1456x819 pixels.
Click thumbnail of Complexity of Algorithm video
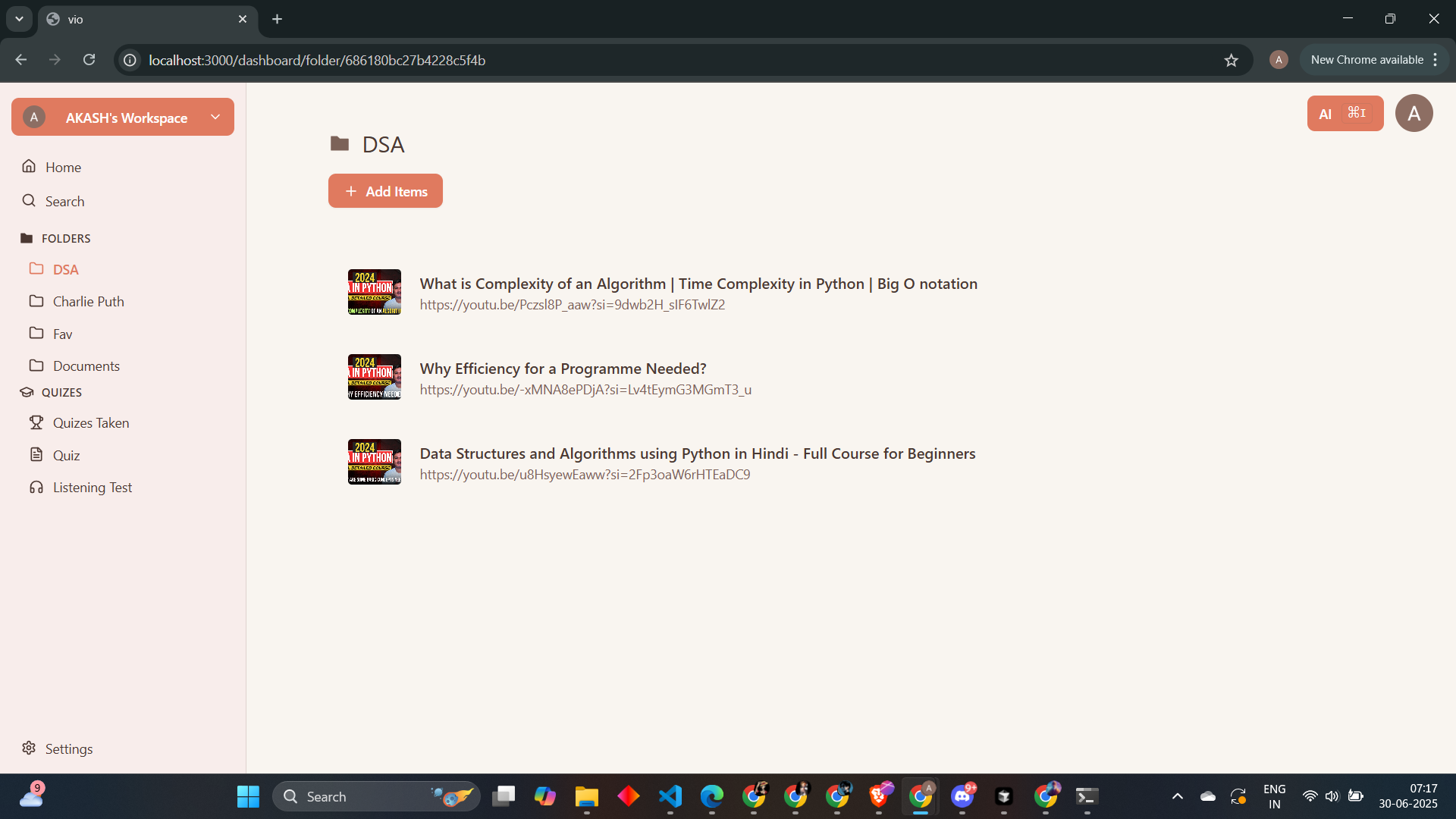375,292
